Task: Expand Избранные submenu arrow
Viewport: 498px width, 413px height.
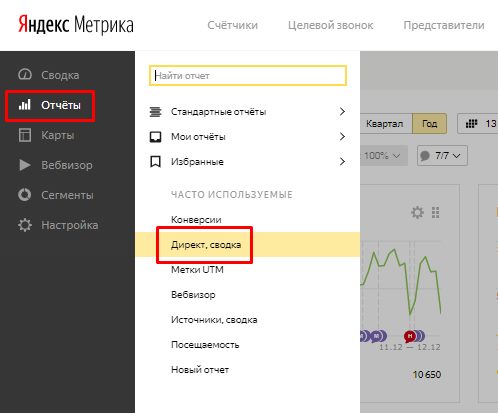Action: click(342, 162)
